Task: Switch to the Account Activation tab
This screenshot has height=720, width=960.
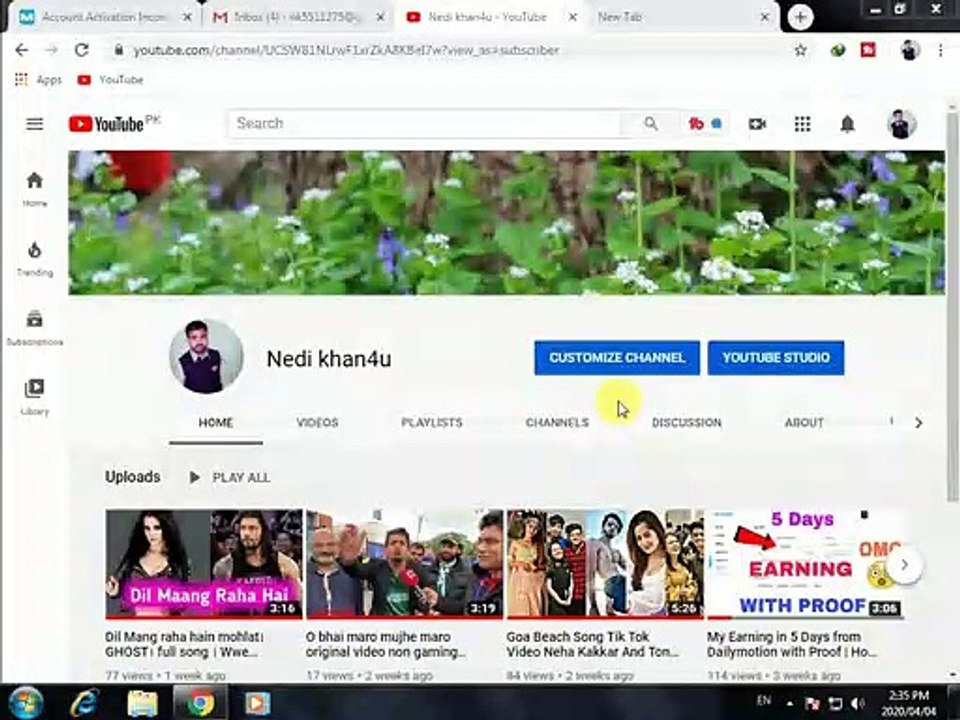Action: [x=105, y=18]
